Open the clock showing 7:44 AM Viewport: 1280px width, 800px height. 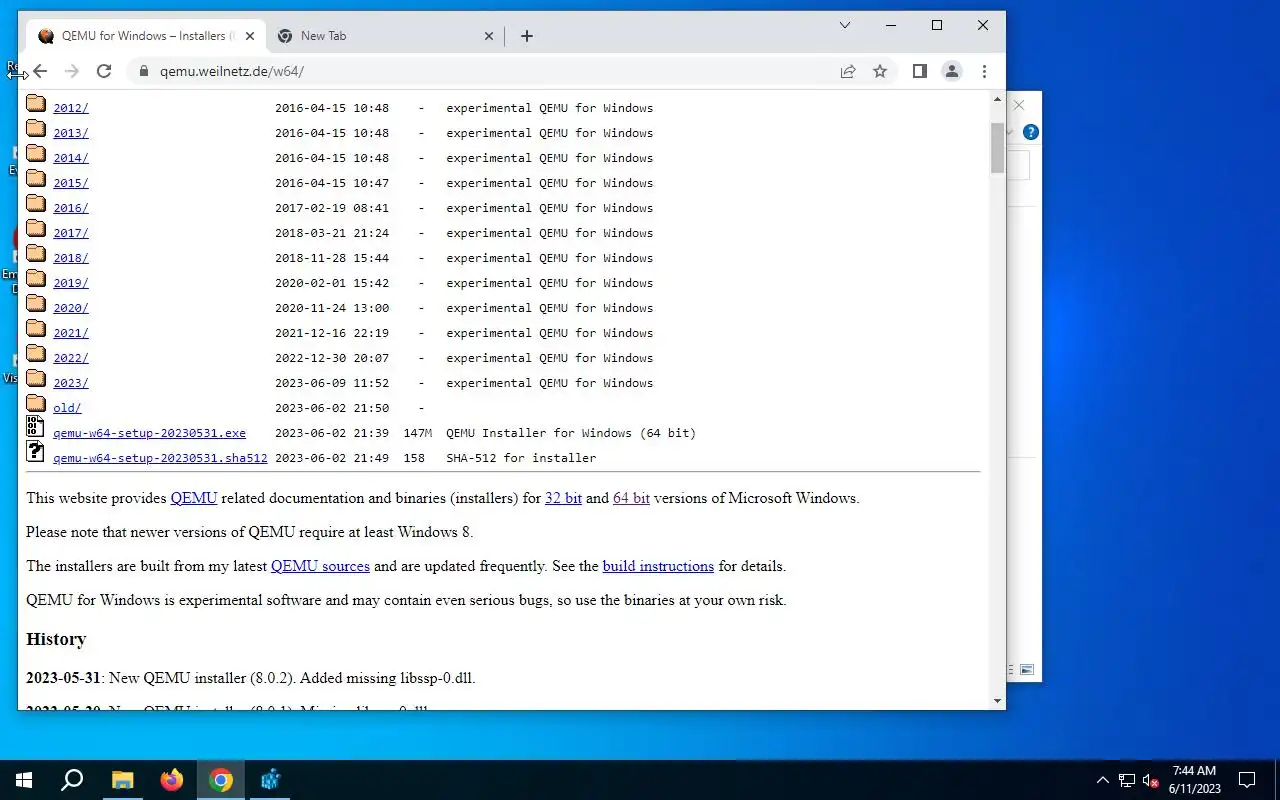coord(1194,780)
